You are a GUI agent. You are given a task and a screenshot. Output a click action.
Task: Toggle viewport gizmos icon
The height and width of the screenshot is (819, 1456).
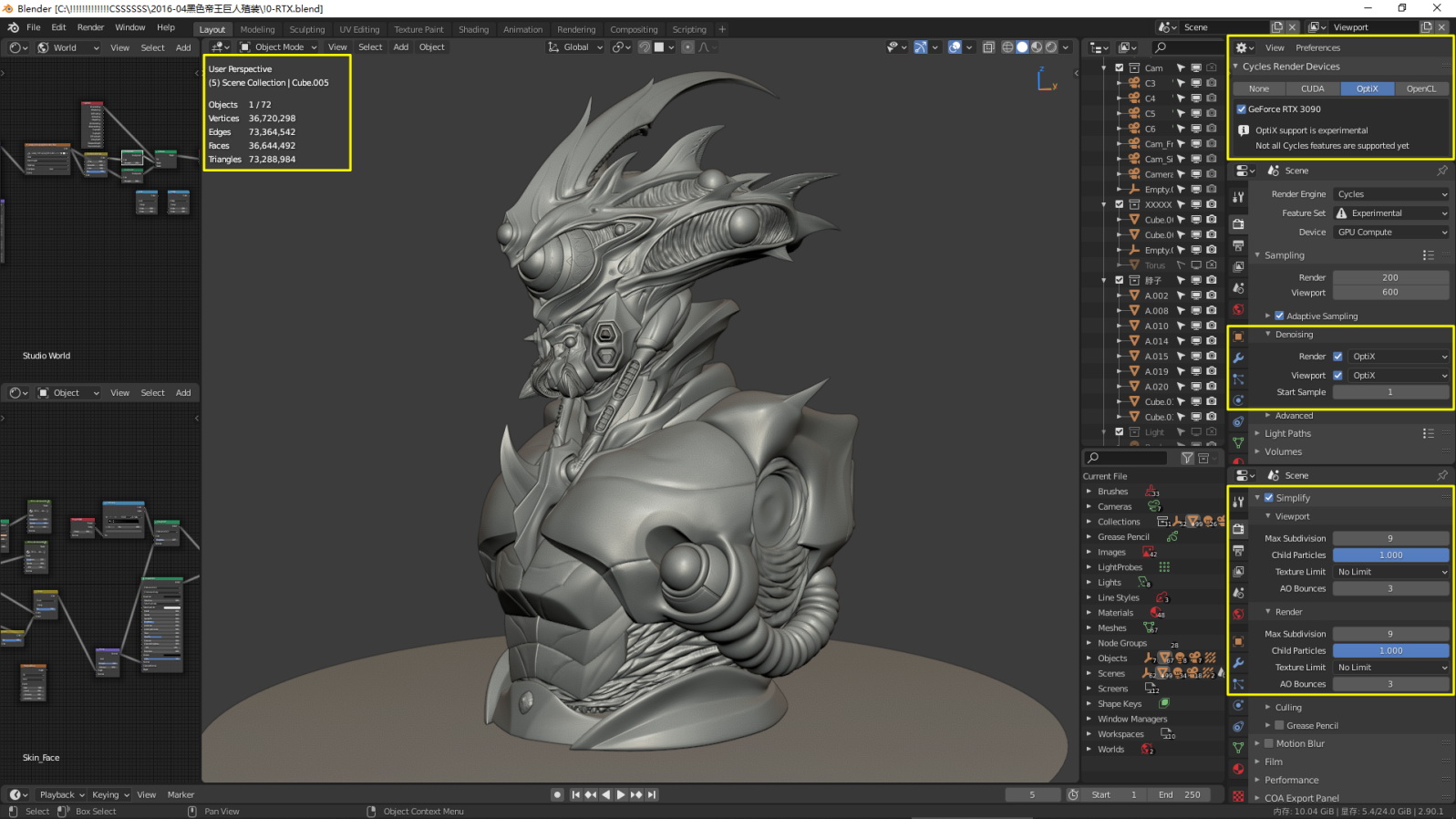point(921,47)
